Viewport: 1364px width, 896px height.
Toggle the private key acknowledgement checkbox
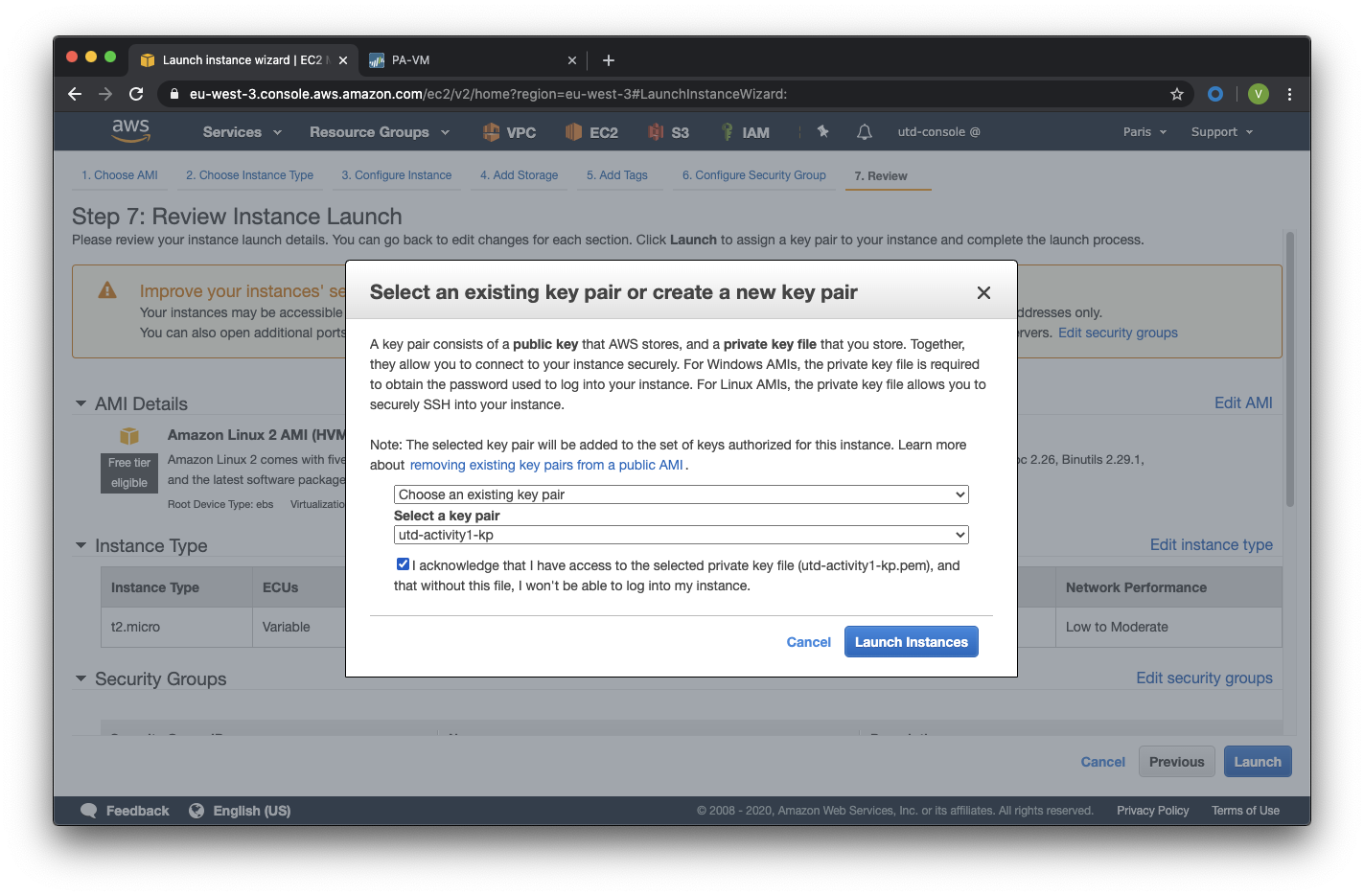click(x=403, y=564)
